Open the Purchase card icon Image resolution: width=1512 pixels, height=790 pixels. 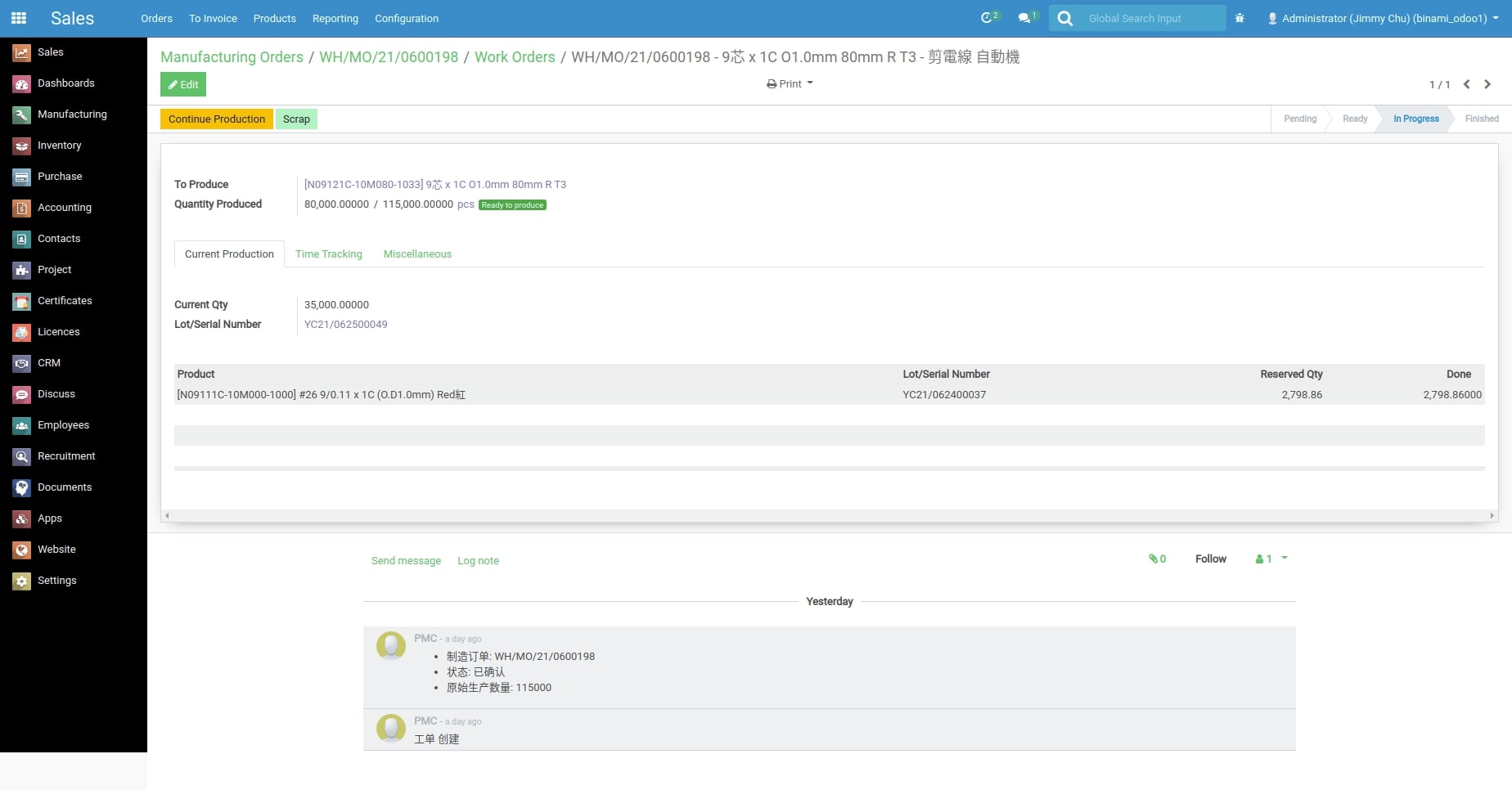click(x=22, y=177)
